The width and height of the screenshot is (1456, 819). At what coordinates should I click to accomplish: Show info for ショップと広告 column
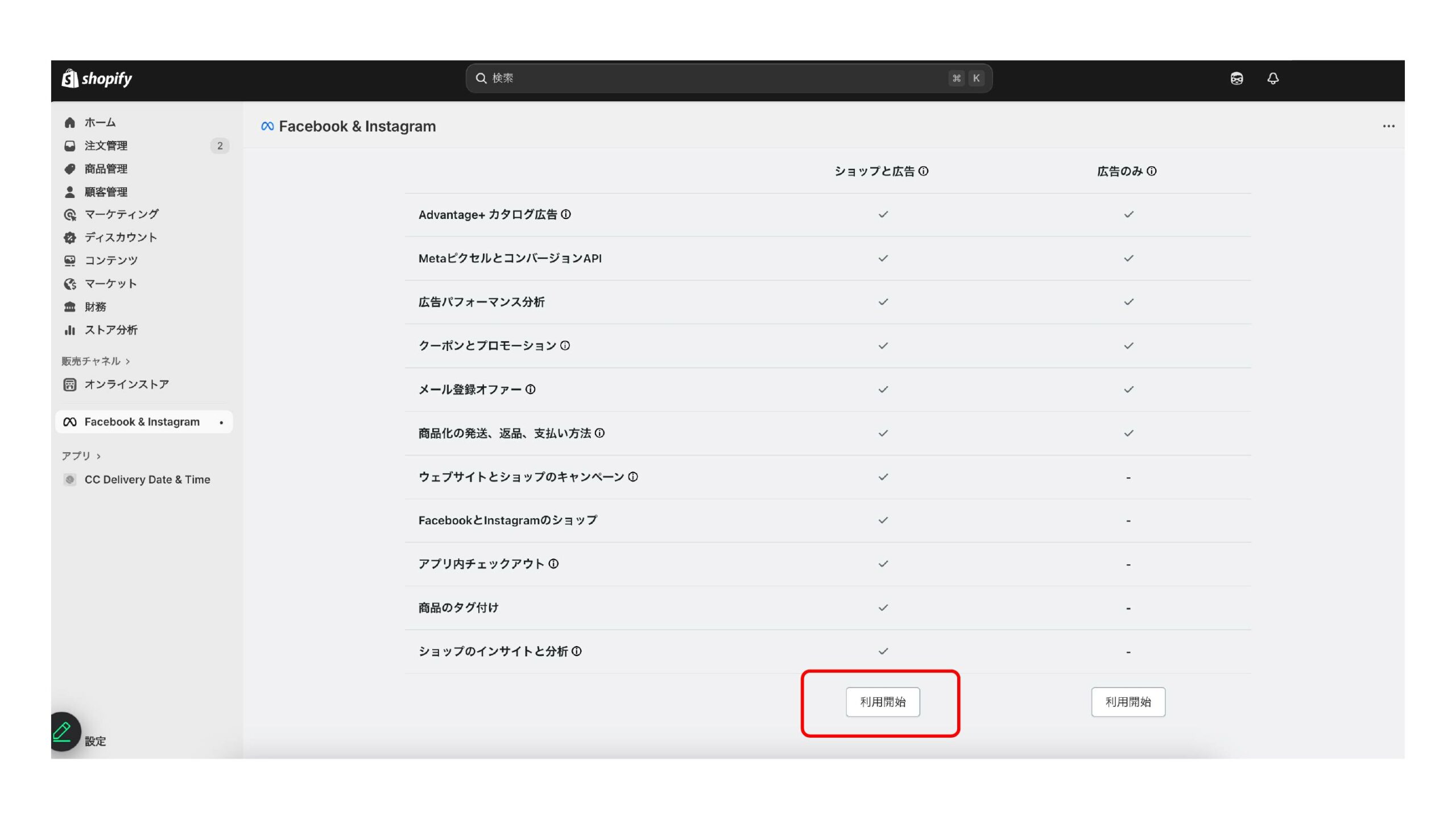924,171
